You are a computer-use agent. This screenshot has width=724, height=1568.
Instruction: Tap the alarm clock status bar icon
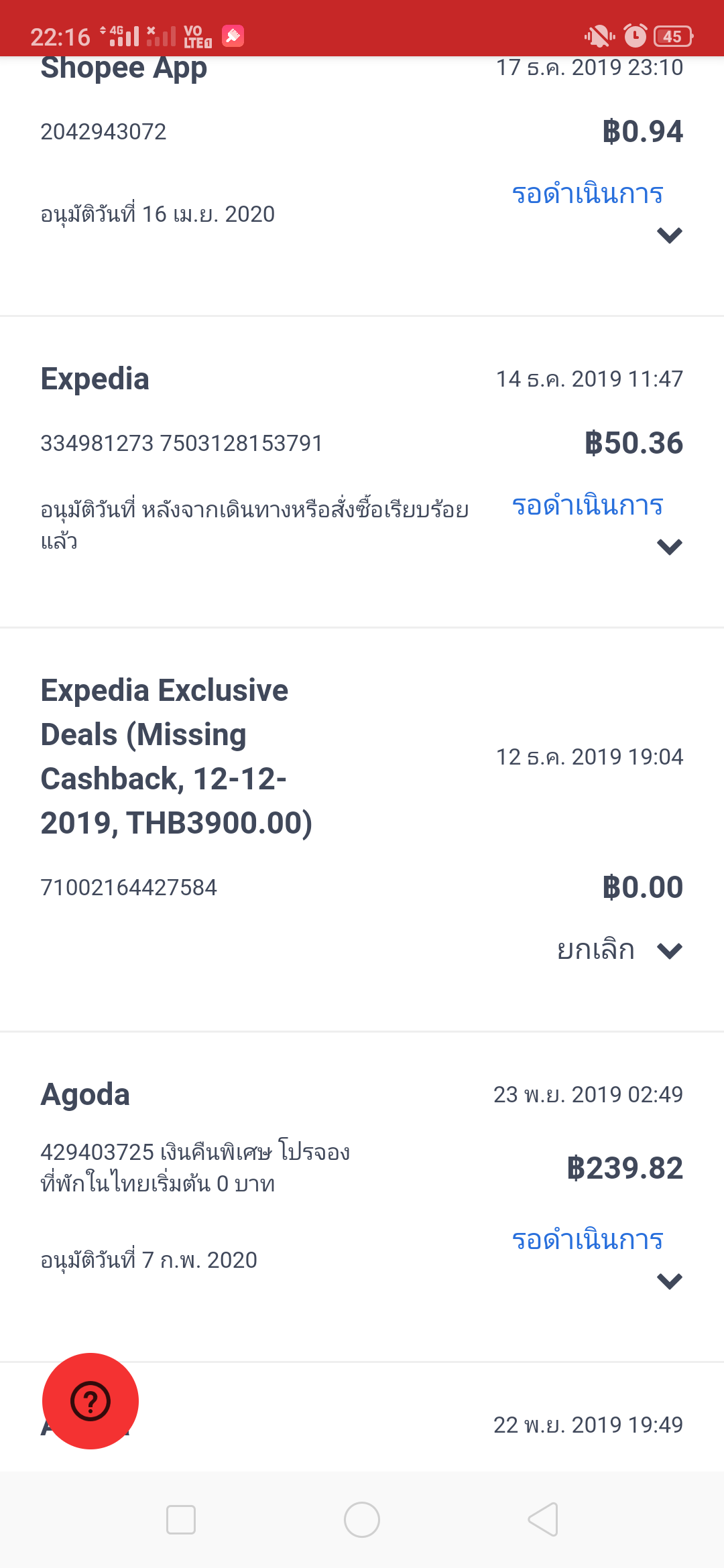click(635, 36)
